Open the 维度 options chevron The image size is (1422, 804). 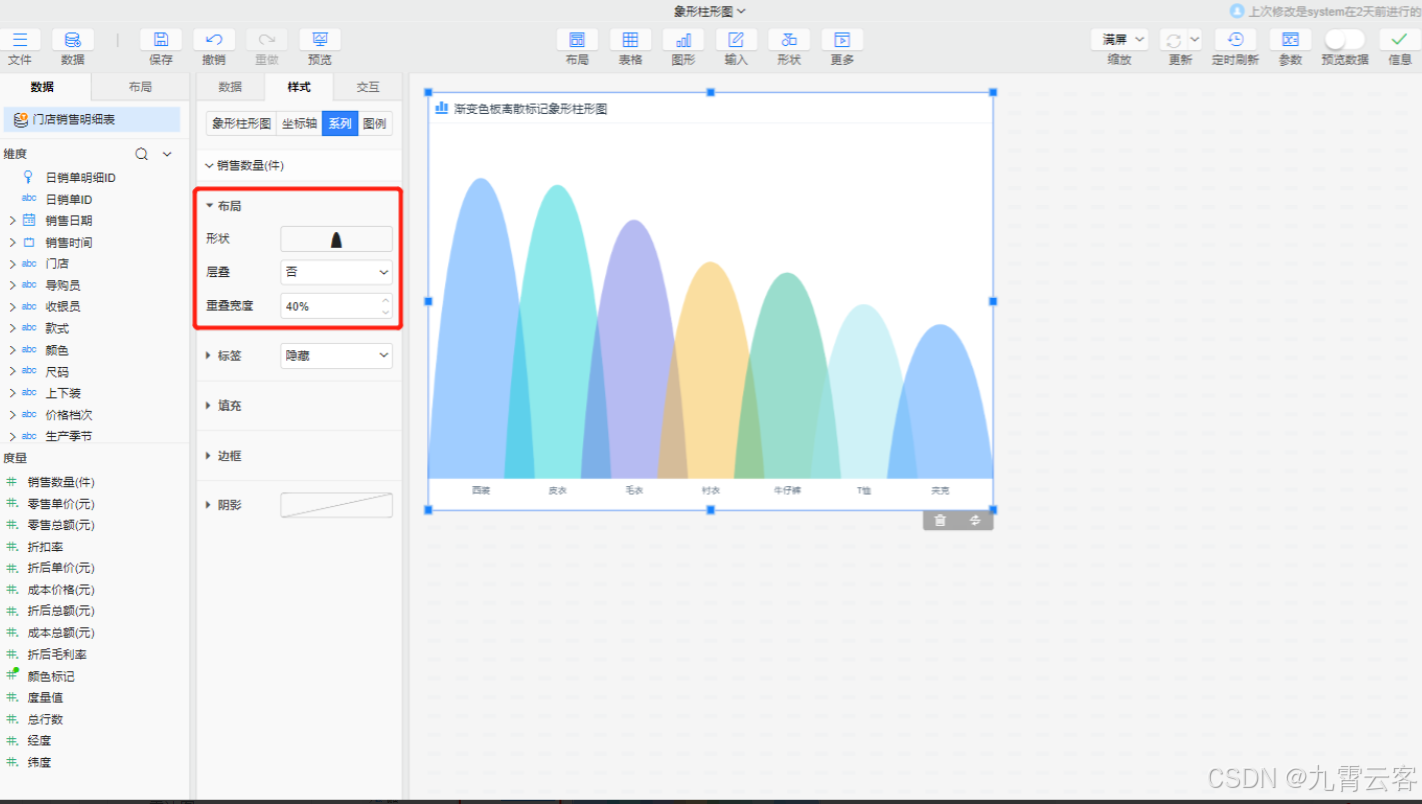click(167, 154)
